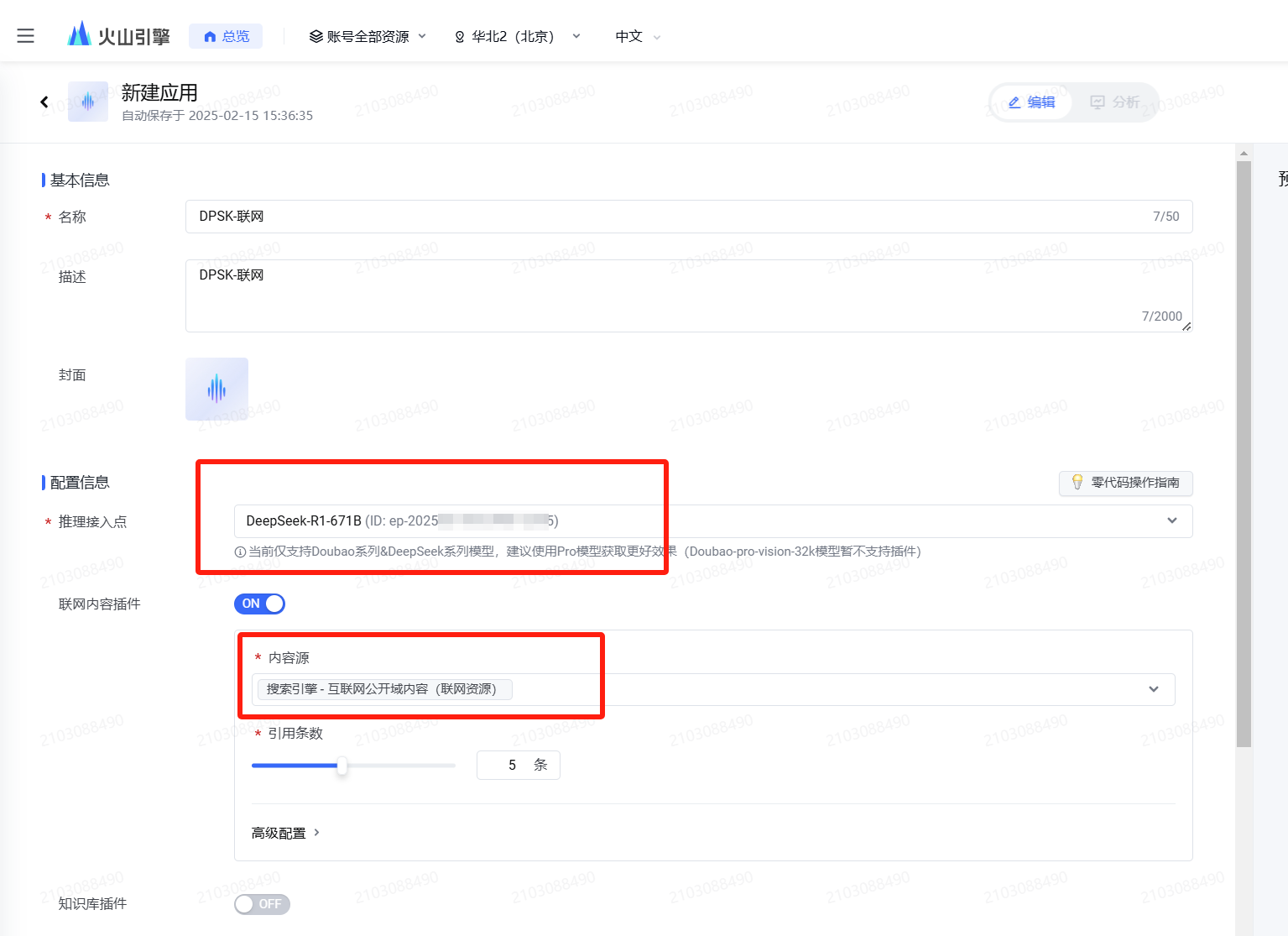The height and width of the screenshot is (936, 1288).
Task: Click the 描述 text area
Action: tap(689, 295)
